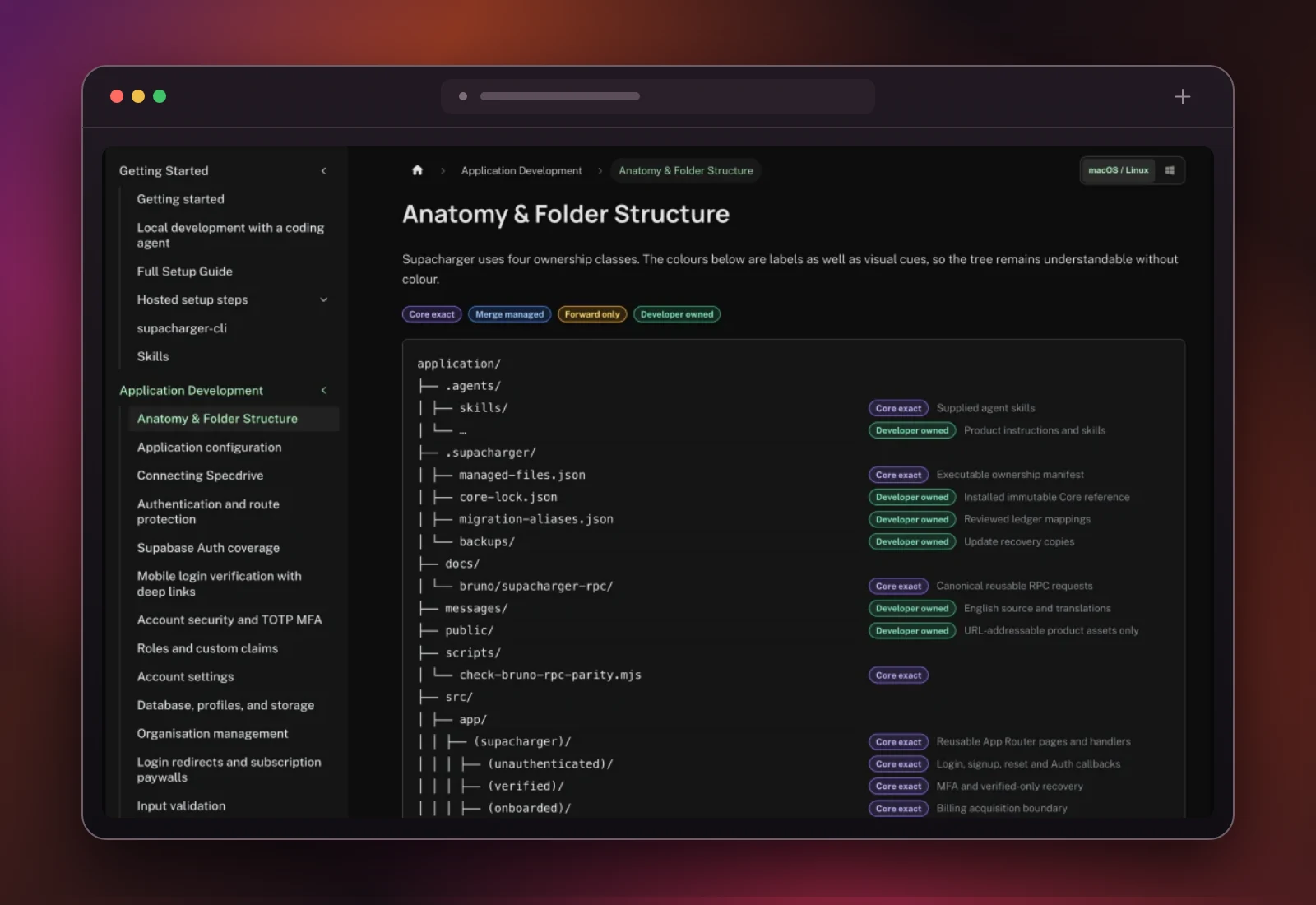
Task: Open Full Setup Guide page
Action: (x=184, y=271)
